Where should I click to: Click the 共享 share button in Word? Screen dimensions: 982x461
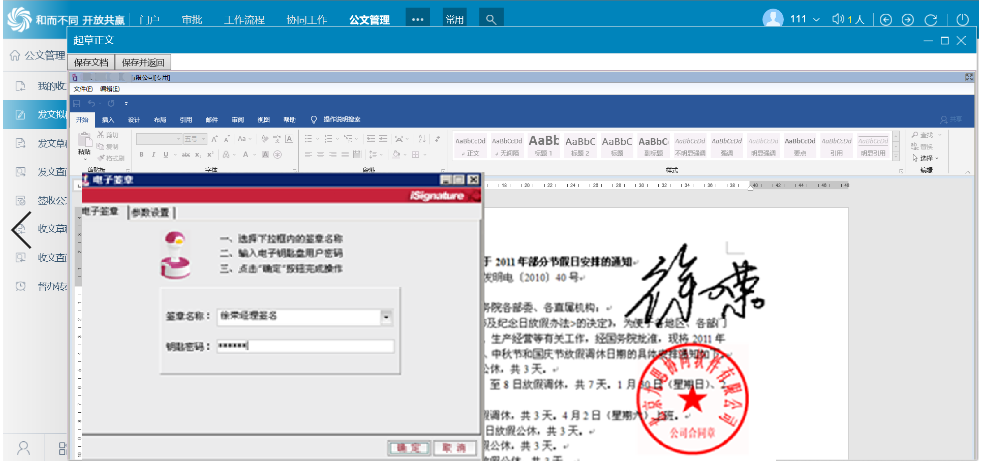point(951,120)
